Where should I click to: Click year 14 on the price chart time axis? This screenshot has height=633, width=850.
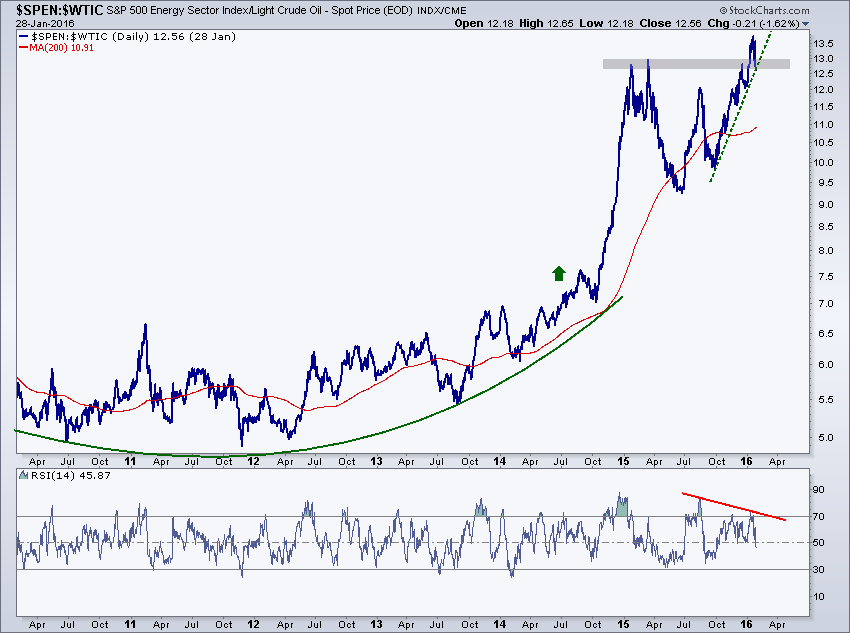[499, 461]
